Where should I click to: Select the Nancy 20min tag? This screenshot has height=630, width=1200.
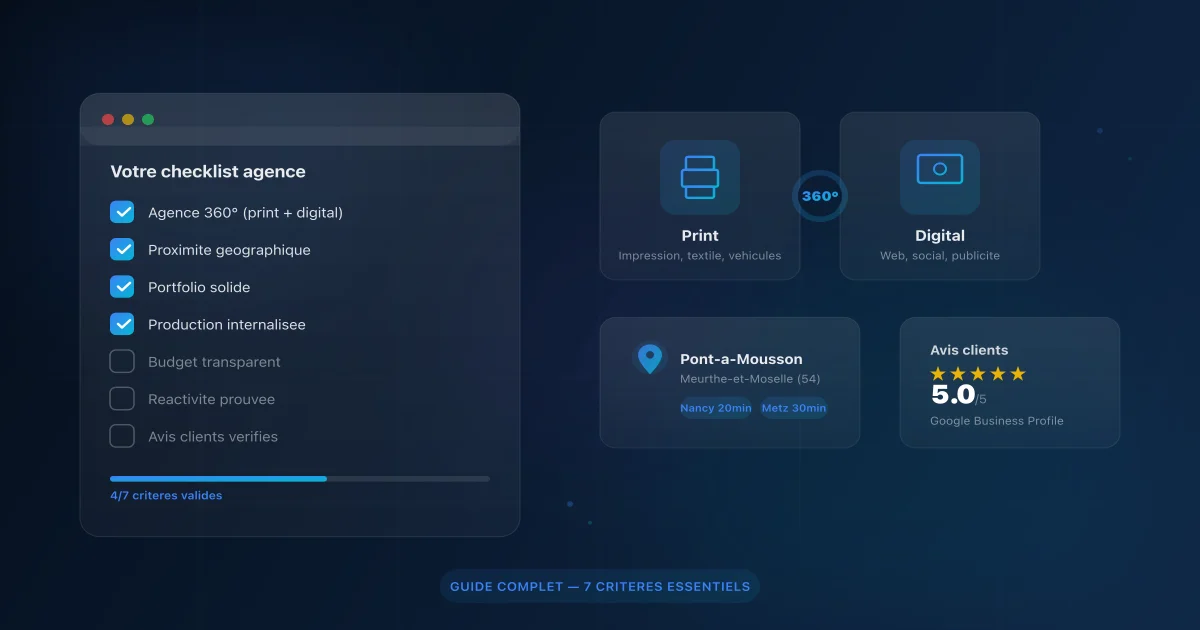tap(715, 408)
